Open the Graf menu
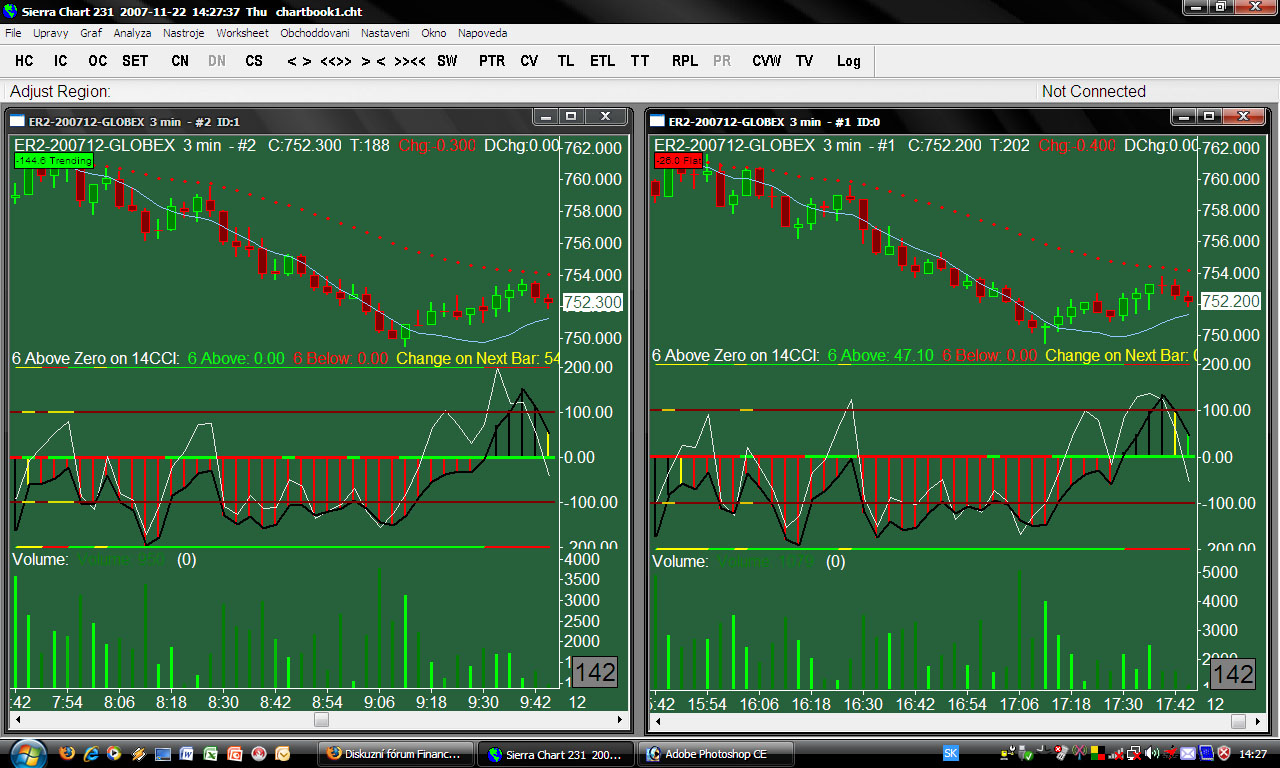 pyautogui.click(x=91, y=33)
